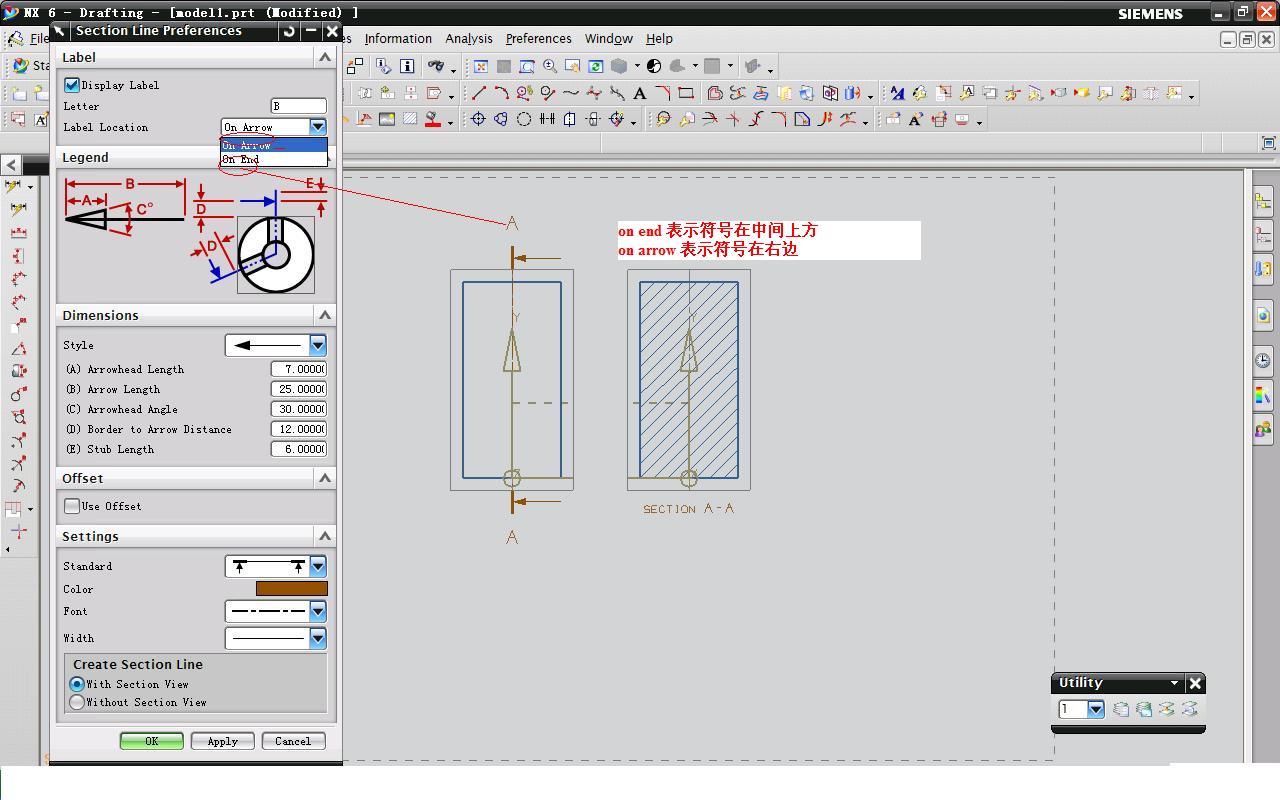Select the Without Section View radio button
The image size is (1280, 800).
[x=77, y=702]
